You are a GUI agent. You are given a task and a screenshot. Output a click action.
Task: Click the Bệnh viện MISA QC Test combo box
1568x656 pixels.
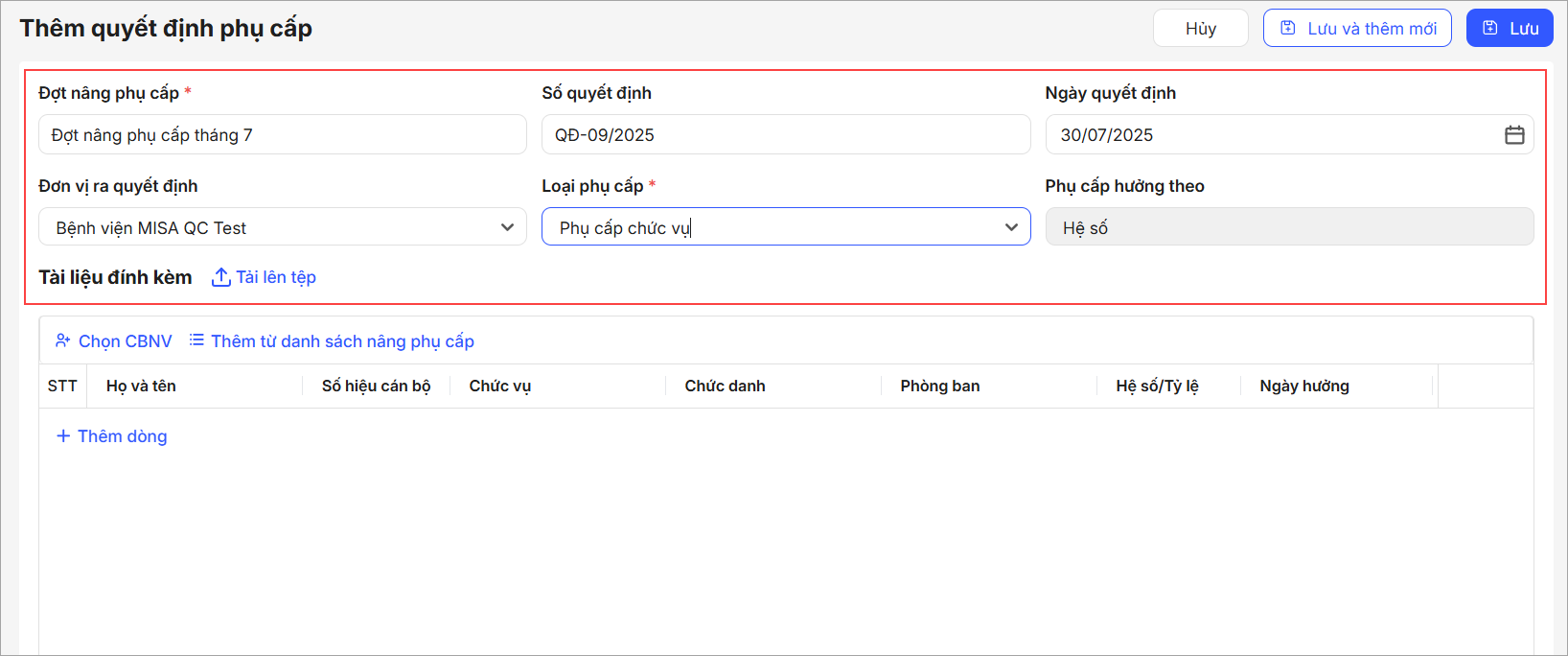(x=283, y=227)
